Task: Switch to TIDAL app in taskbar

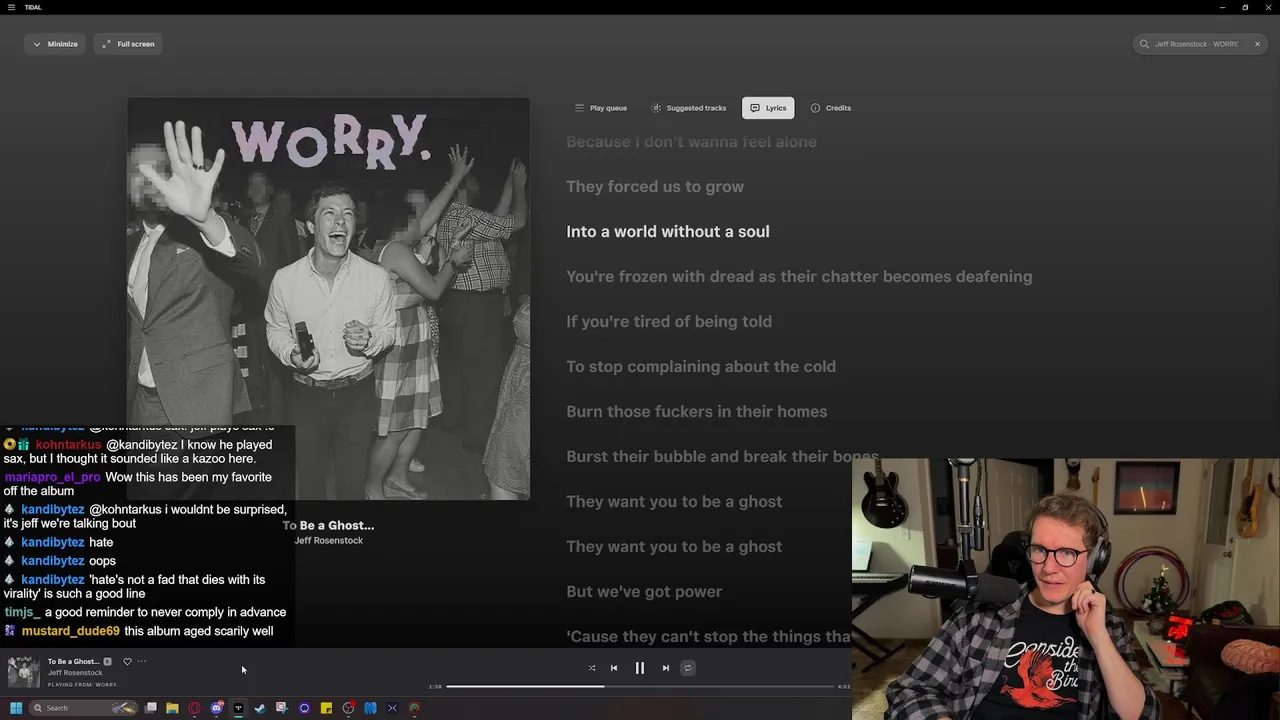Action: point(238,708)
